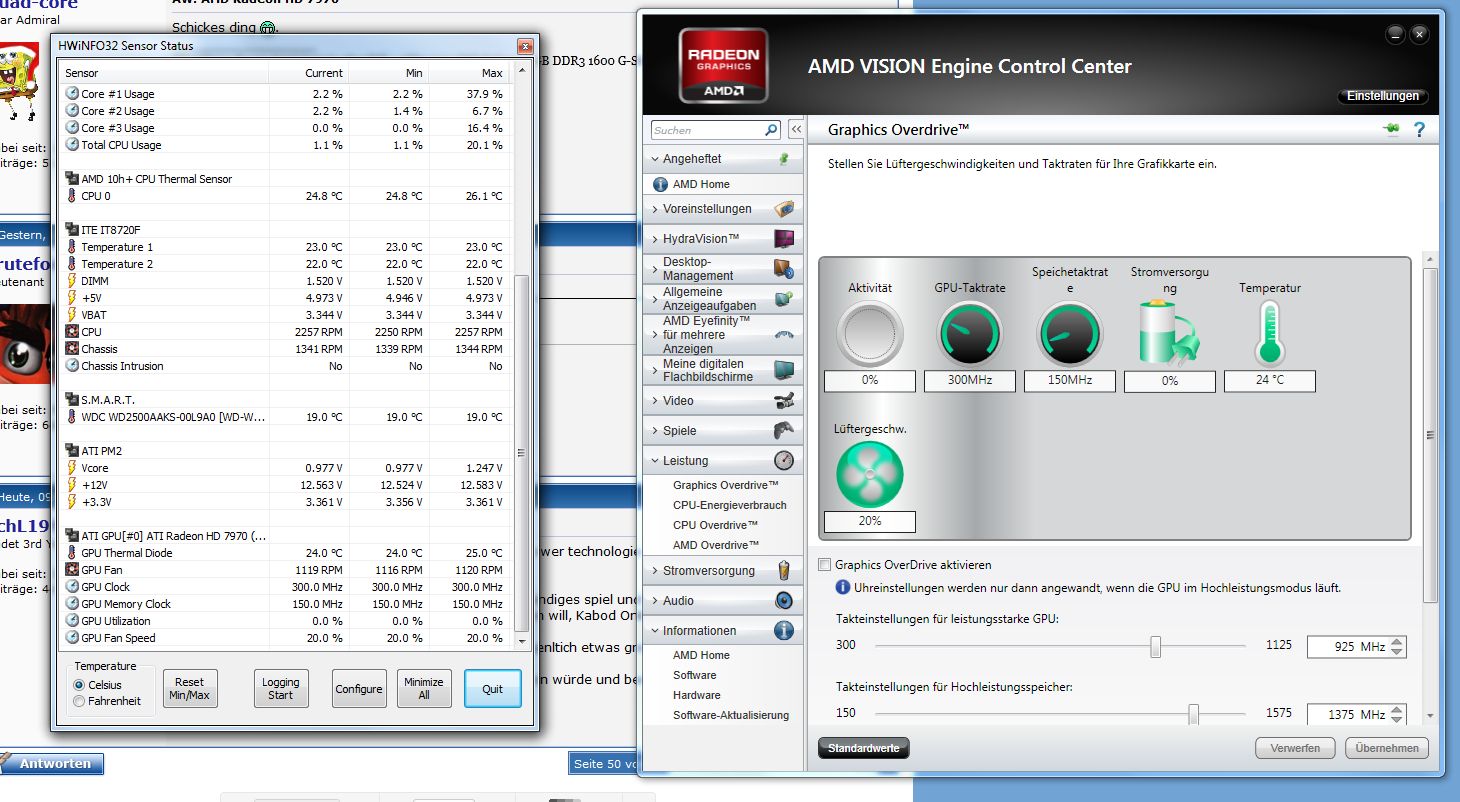Click the ITE IT8720F sensor group icon

(x=72, y=230)
